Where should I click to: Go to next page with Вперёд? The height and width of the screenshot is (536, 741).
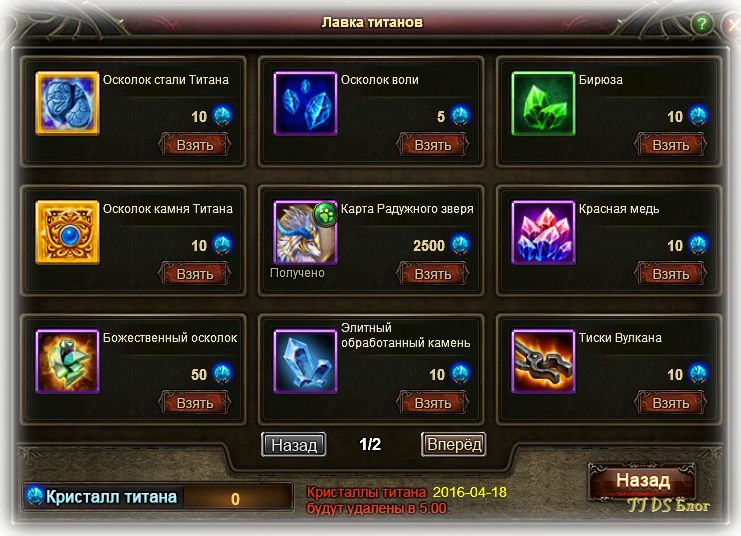[x=453, y=444]
